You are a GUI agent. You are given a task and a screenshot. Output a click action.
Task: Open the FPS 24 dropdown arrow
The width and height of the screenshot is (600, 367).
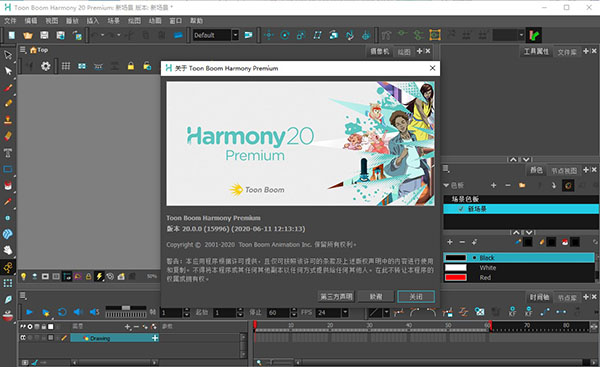345,313
